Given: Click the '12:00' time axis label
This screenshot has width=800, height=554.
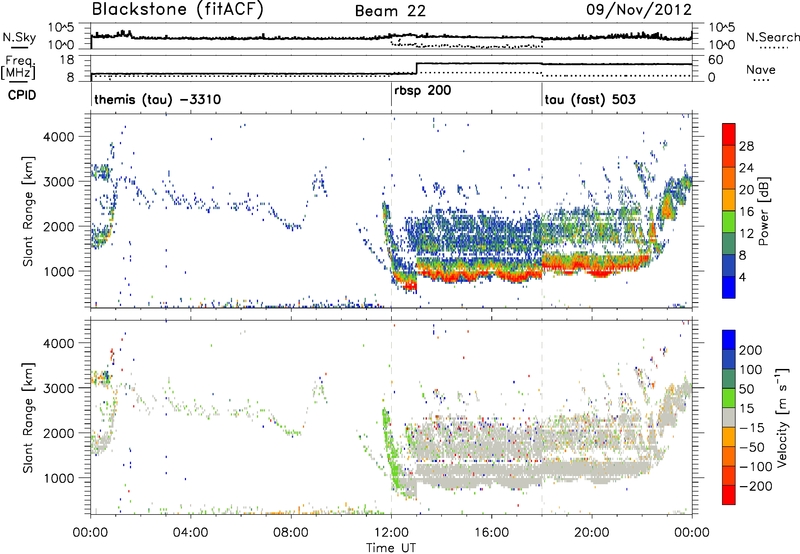Looking at the screenshot, I should 391,532.
